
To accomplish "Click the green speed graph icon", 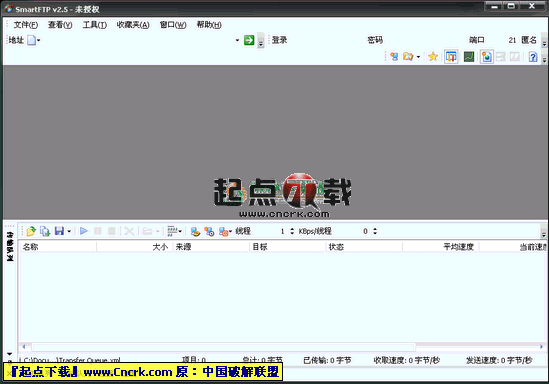I will coord(469,56).
